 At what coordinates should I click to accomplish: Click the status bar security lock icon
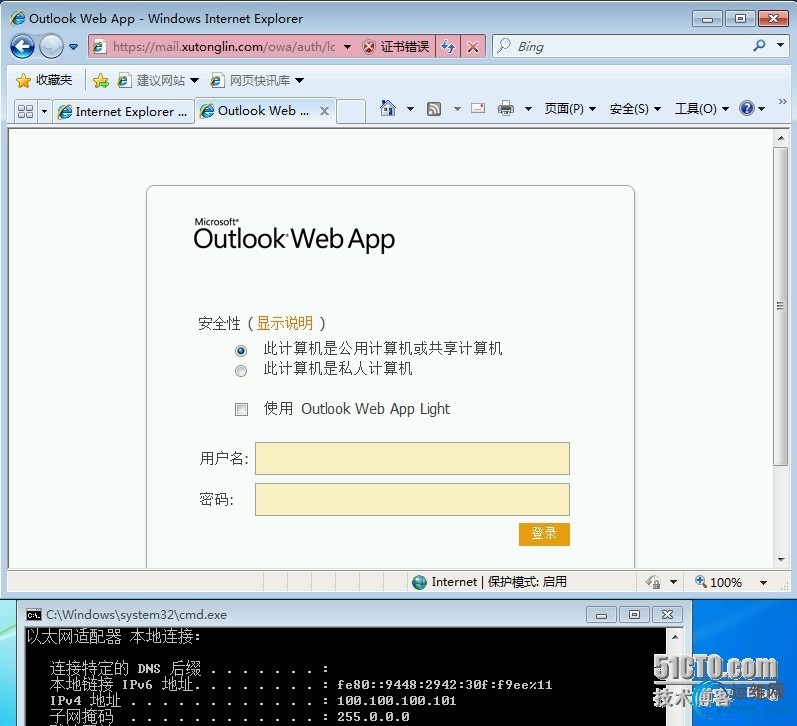click(x=653, y=582)
